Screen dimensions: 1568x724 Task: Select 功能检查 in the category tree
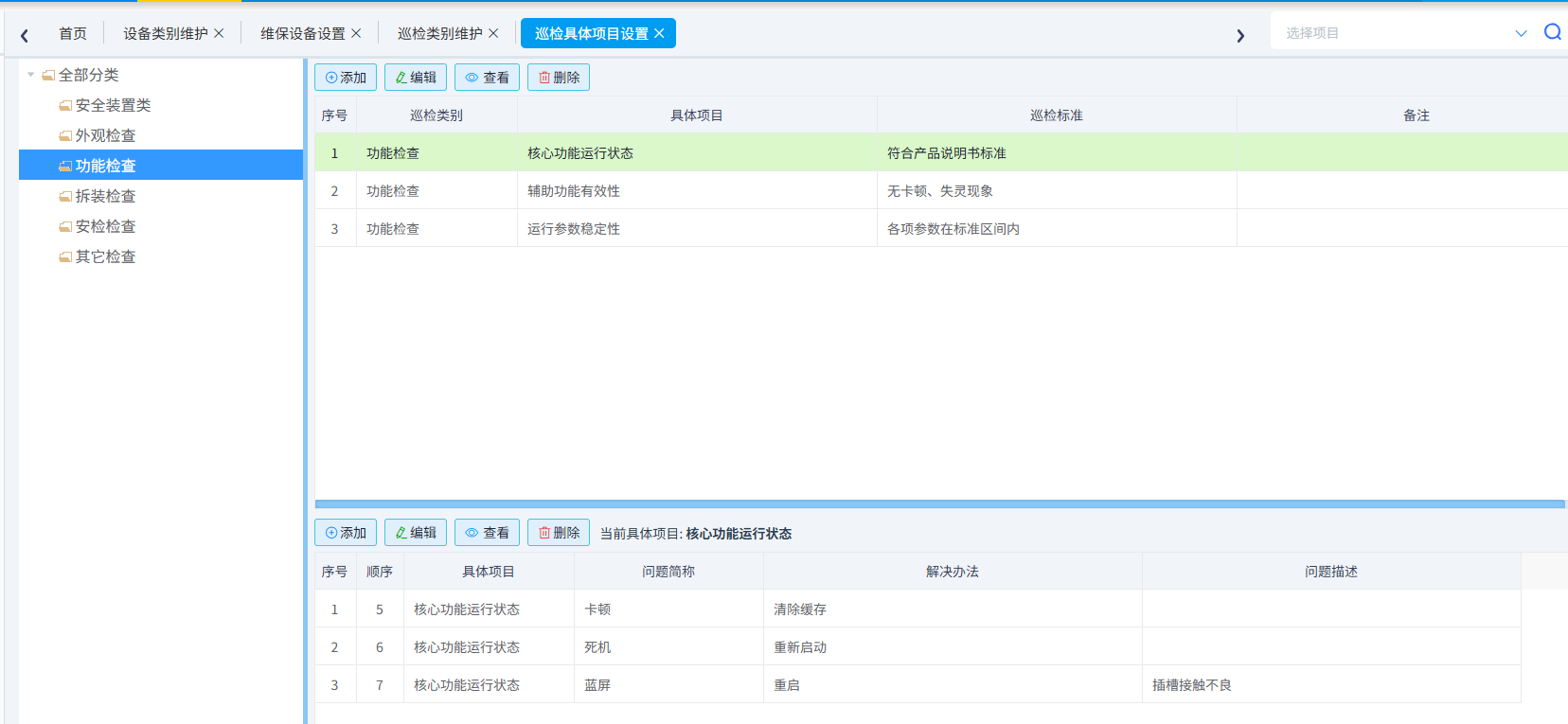[161, 166]
